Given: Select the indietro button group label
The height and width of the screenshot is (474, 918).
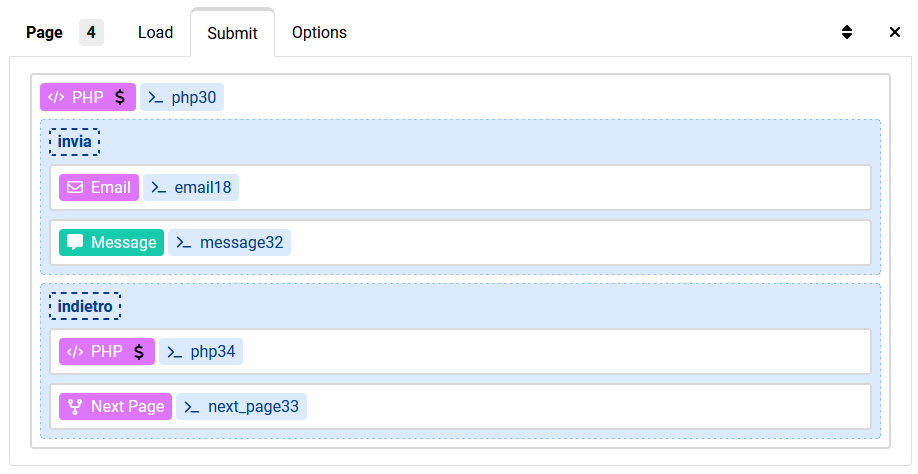Looking at the screenshot, I should 85,306.
